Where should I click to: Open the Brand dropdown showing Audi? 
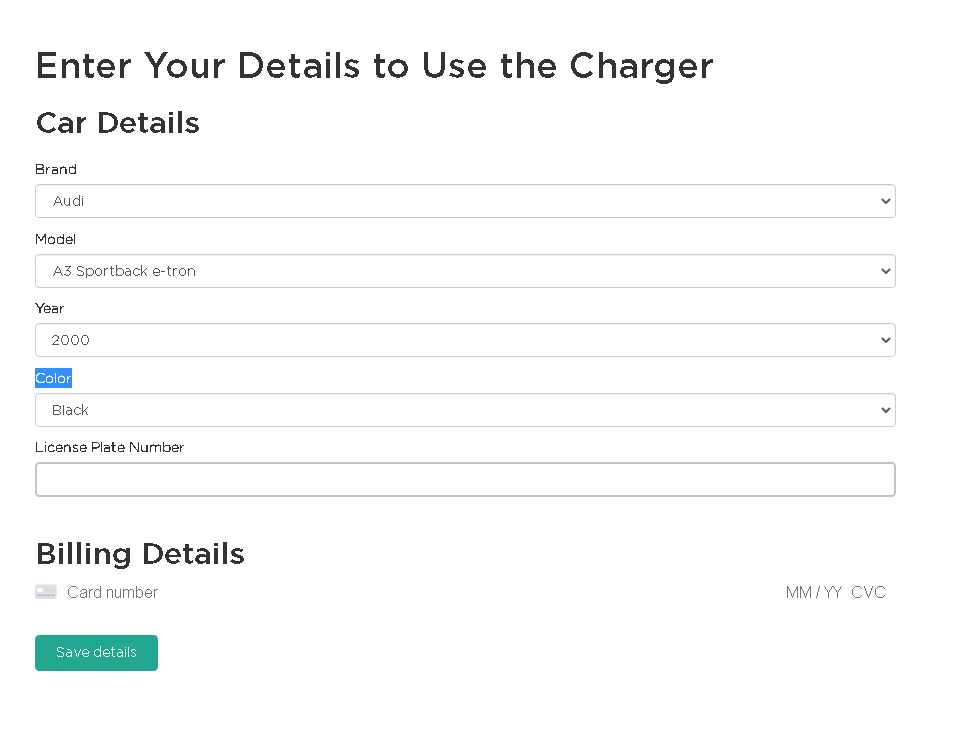pos(465,201)
